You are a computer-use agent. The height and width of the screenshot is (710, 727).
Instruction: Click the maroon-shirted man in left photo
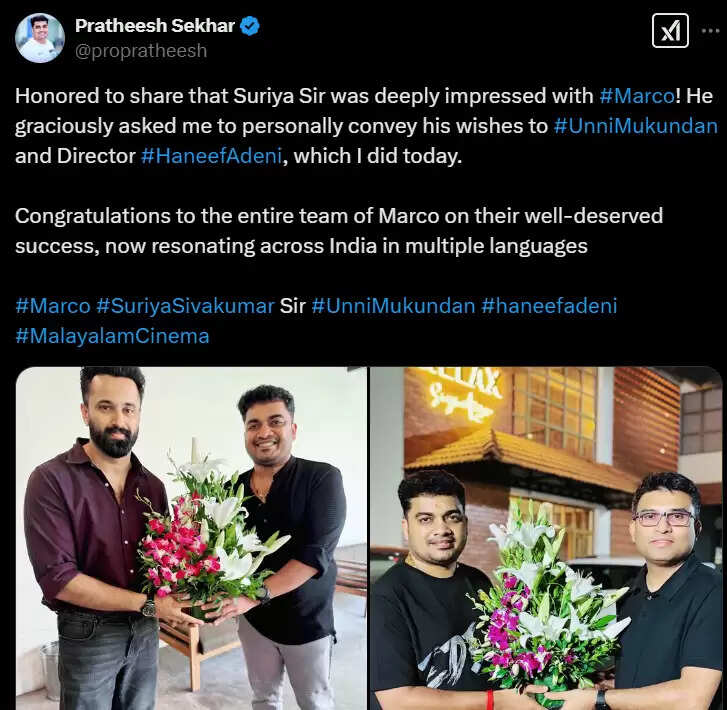(95, 538)
